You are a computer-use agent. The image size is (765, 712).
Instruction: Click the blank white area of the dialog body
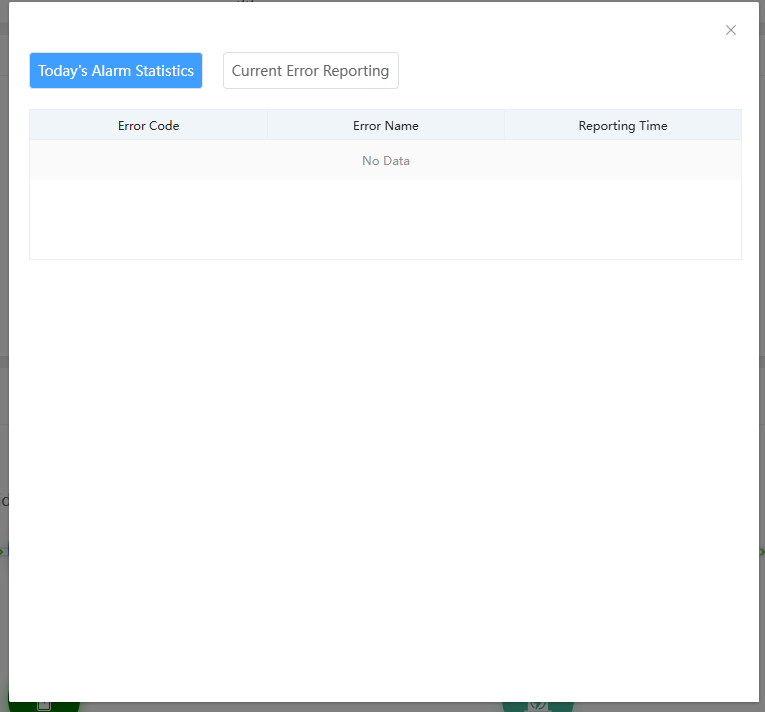pos(386,450)
